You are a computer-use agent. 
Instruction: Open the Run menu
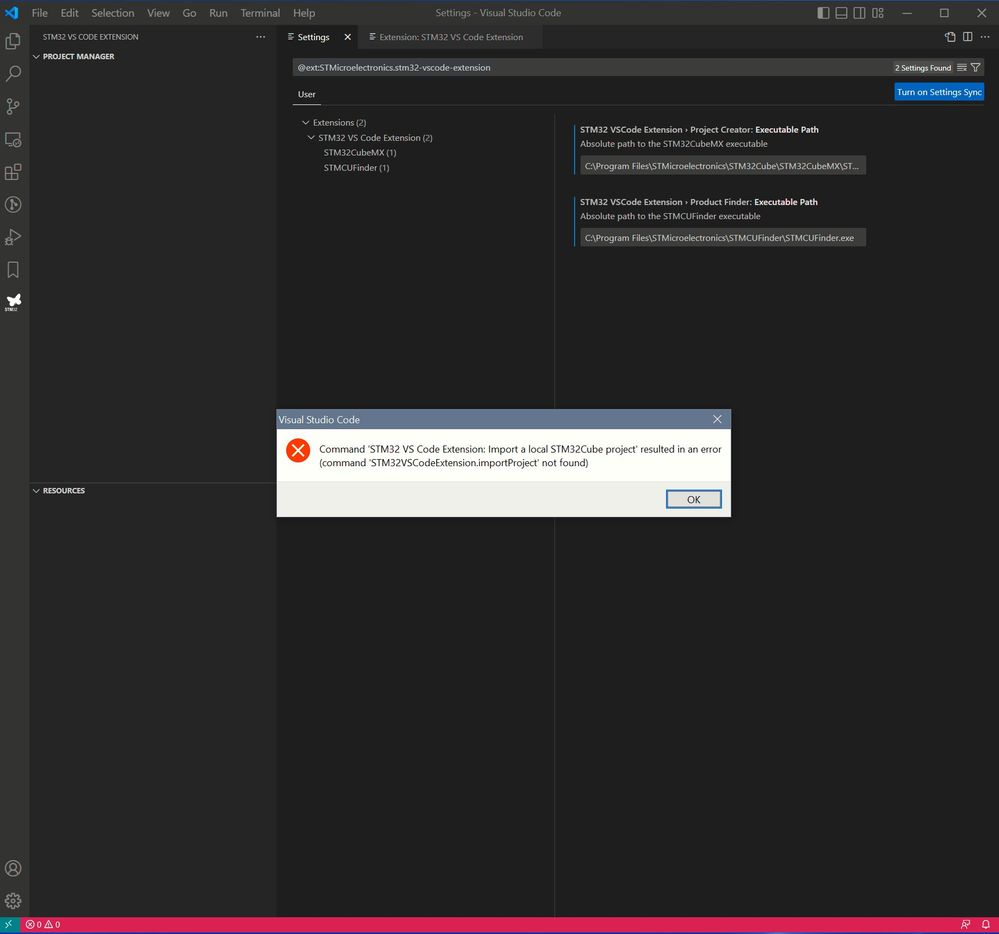[x=218, y=13]
